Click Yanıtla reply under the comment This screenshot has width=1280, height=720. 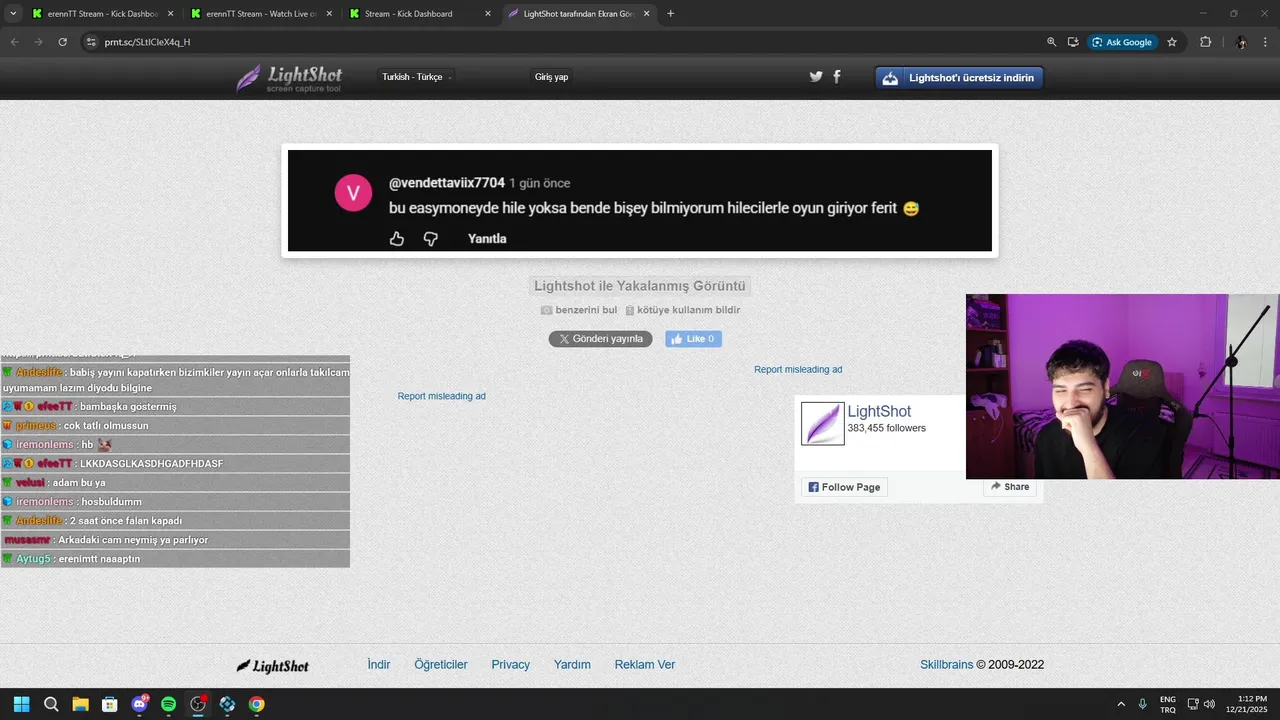coord(487,239)
